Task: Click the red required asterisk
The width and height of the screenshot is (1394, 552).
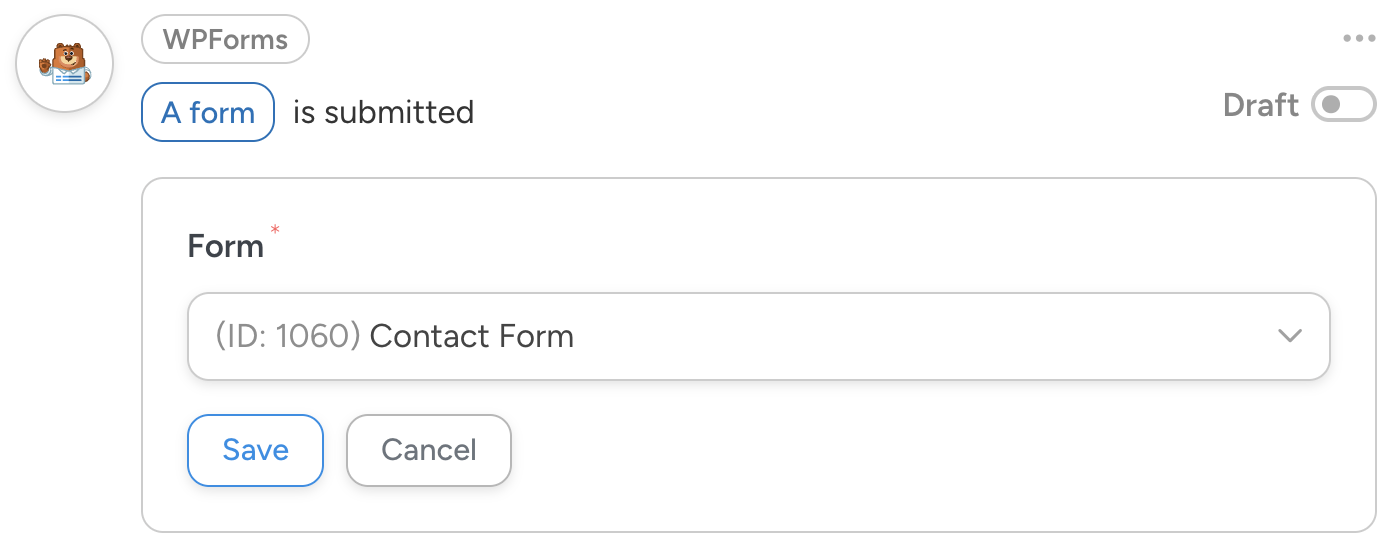Action: pyautogui.click(x=275, y=231)
